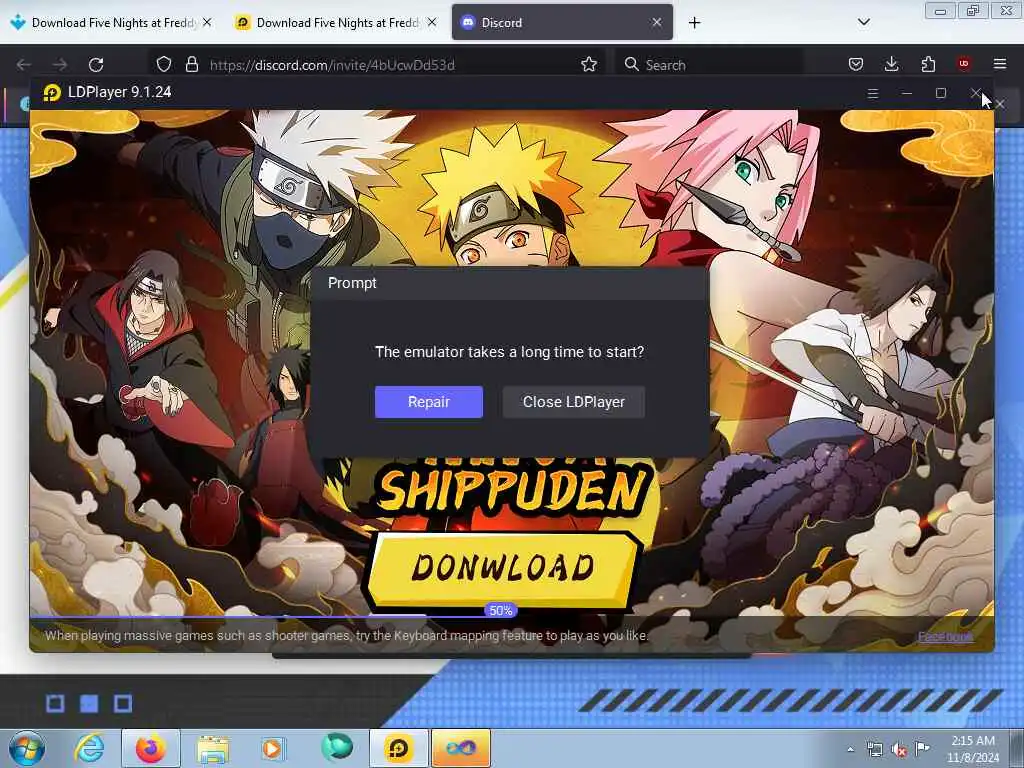Click the first square dot on the web page

click(x=56, y=703)
